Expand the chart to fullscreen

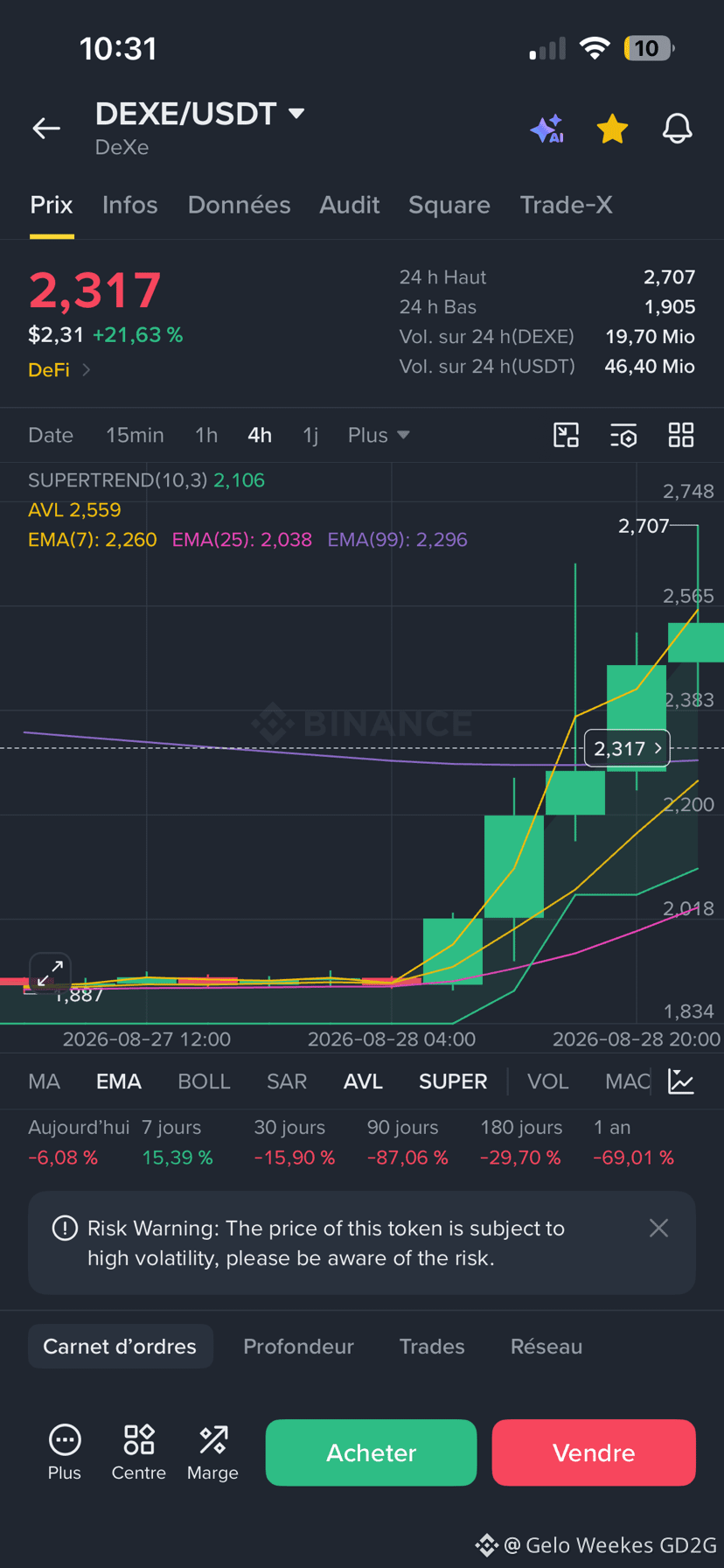tap(50, 973)
